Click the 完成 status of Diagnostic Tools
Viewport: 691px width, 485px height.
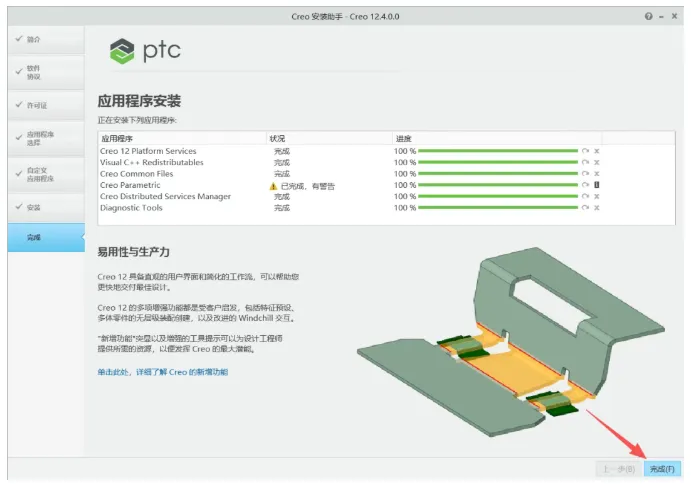point(282,208)
